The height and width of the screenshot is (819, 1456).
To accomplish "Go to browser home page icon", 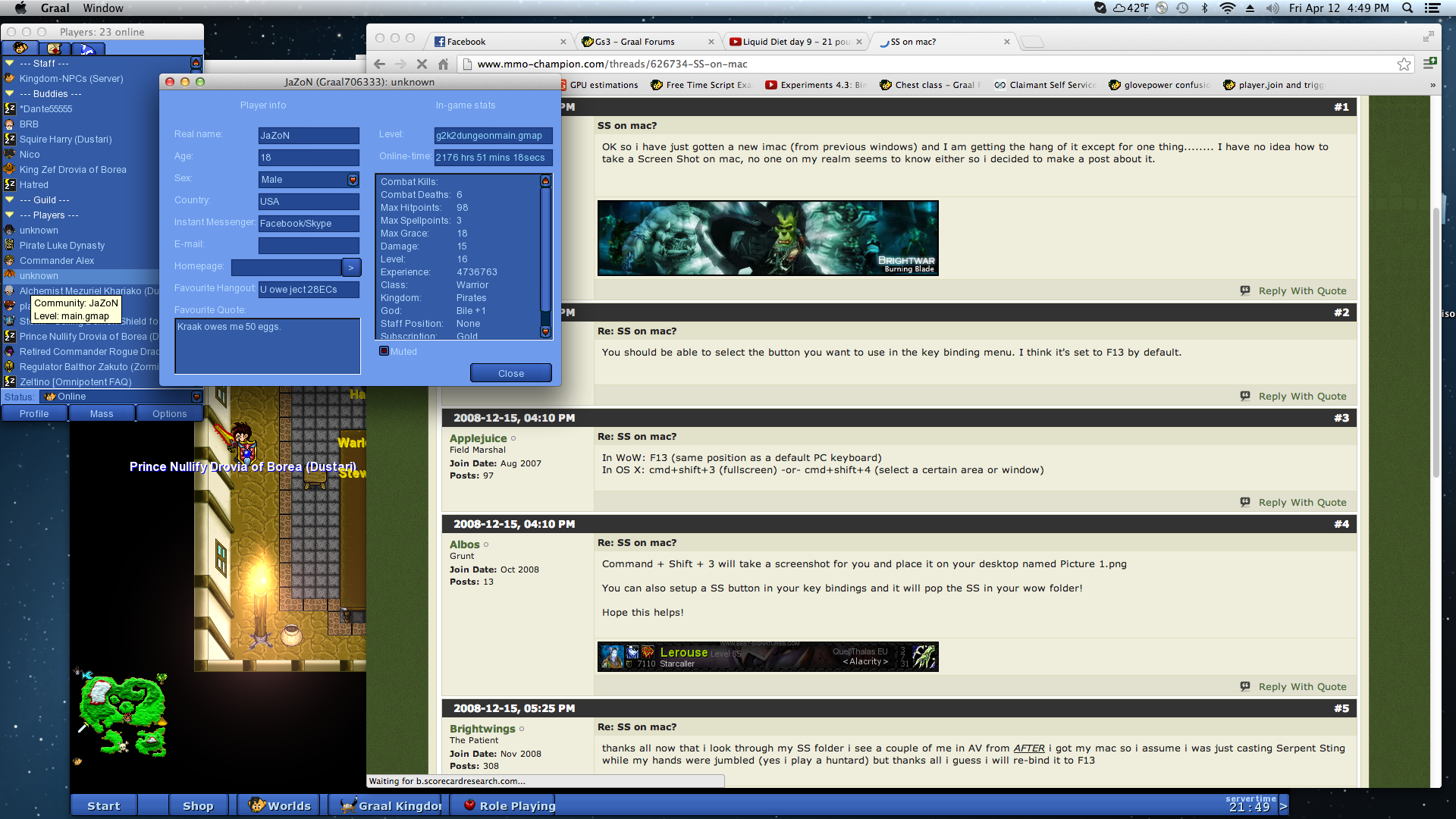I will coord(444,64).
